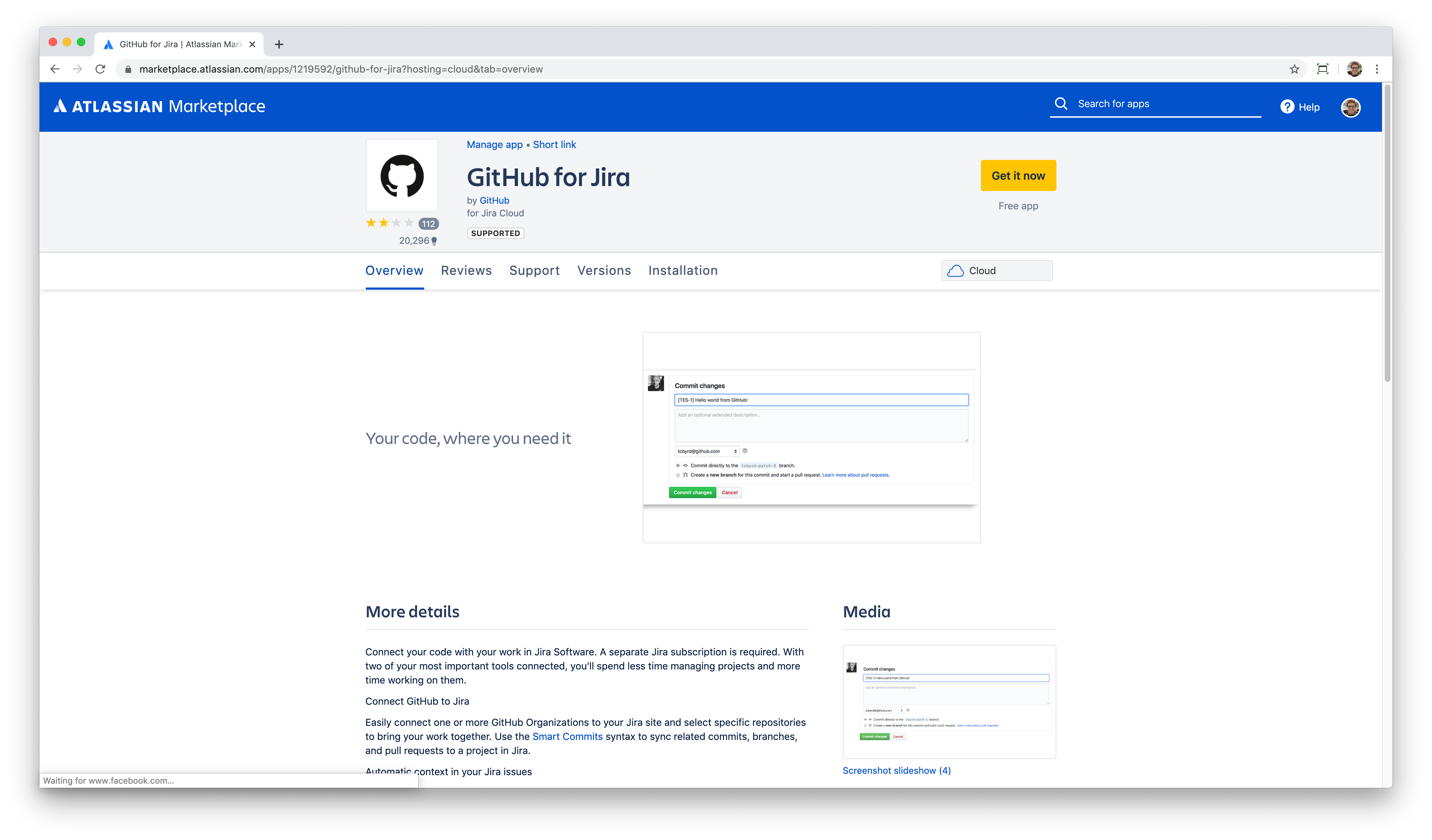Click the star rating for reviews
Viewport: 1432px width, 840px height.
click(390, 223)
